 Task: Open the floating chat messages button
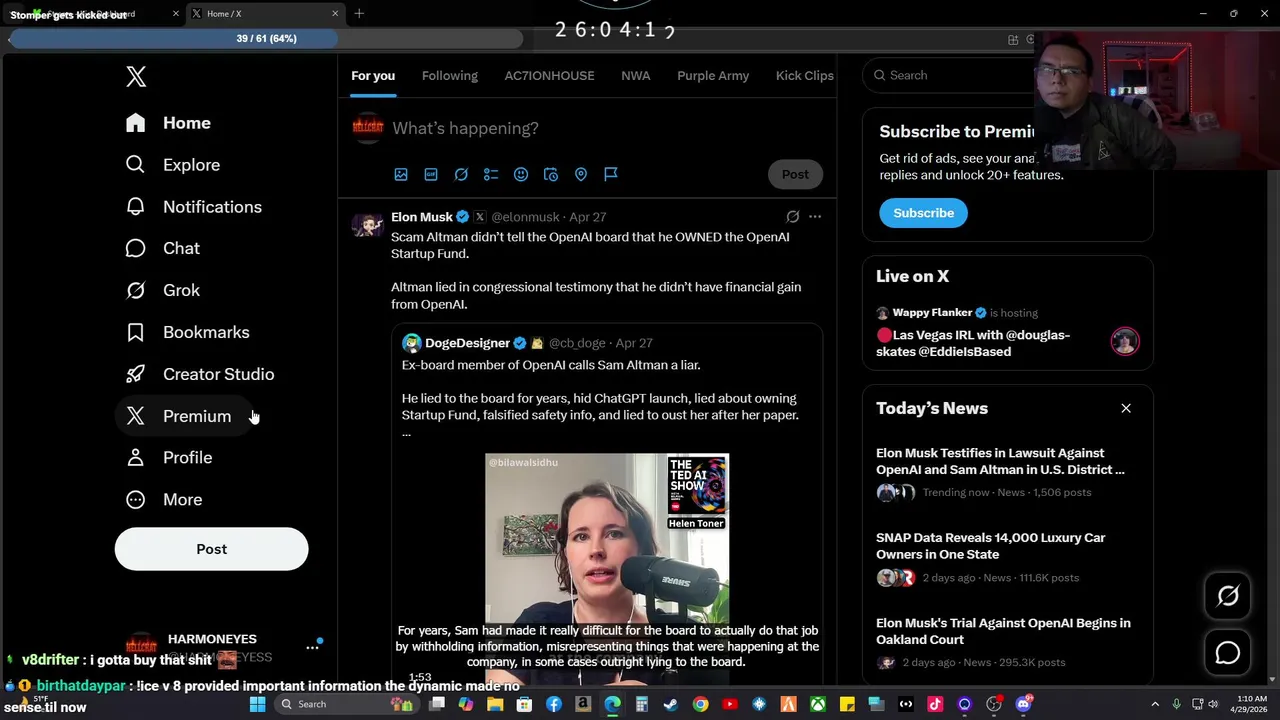[x=1228, y=653]
